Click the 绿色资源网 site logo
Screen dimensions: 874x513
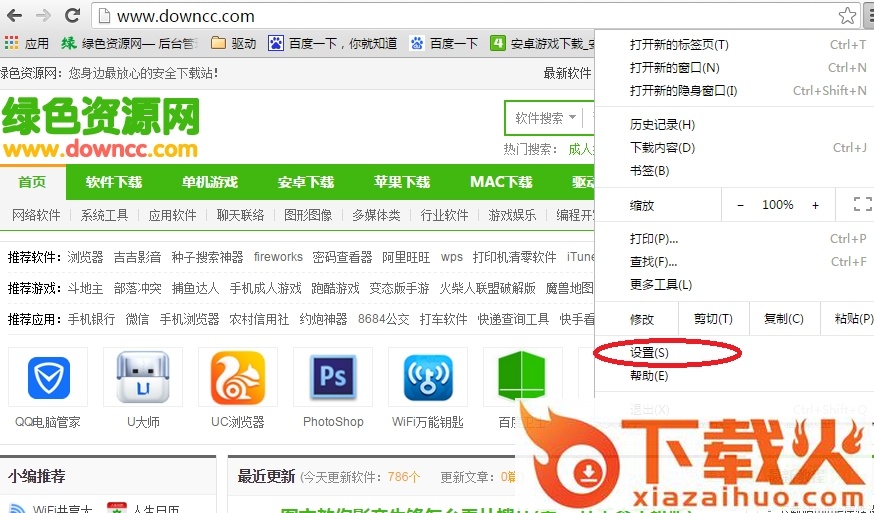(100, 128)
